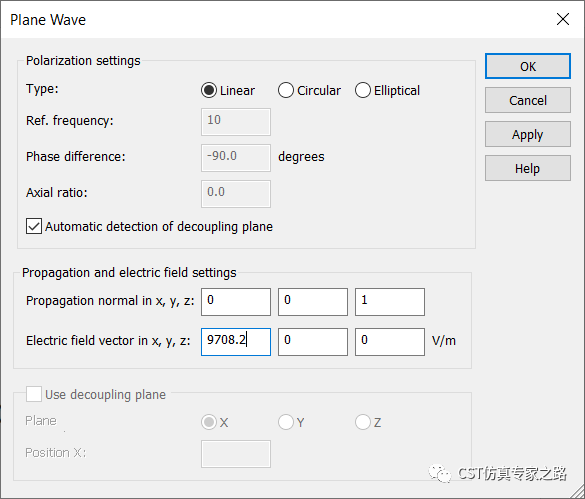The image size is (585, 499).
Task: Open Help for the Plane Wave dialog
Action: [528, 168]
